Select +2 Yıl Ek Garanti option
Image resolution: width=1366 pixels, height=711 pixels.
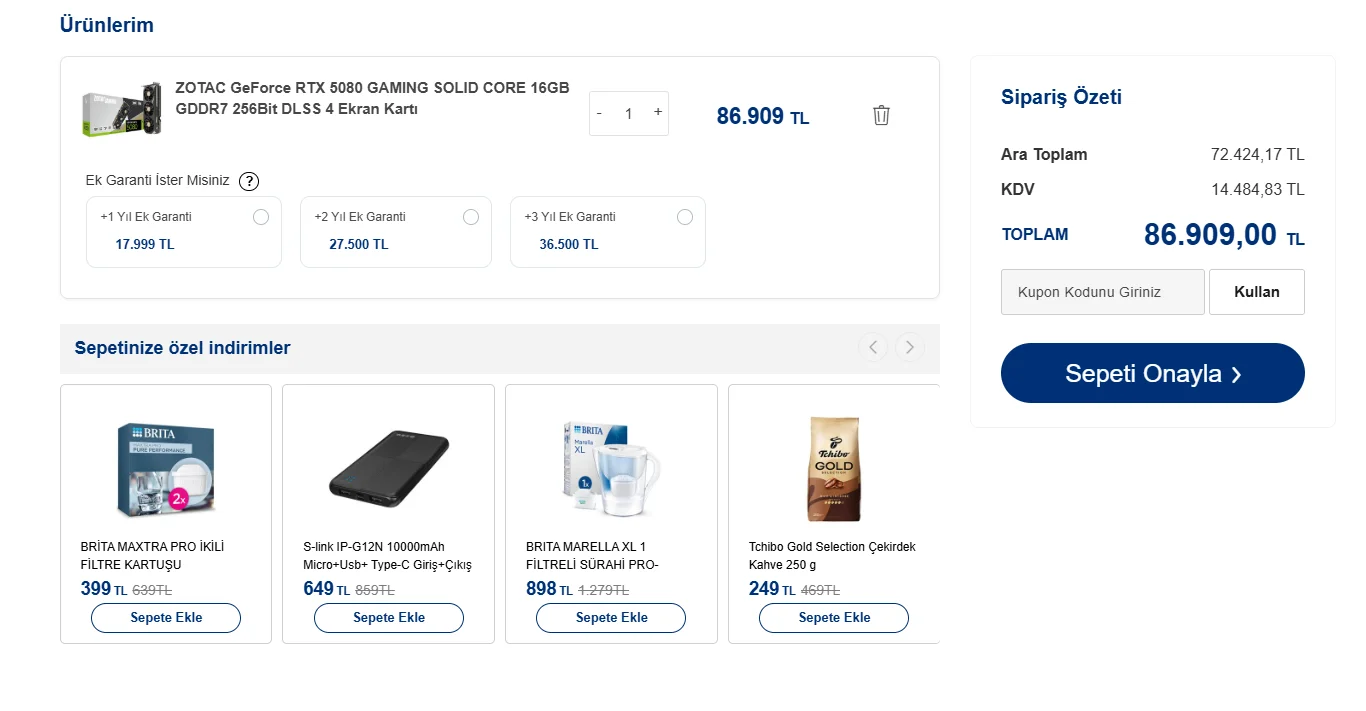click(471, 217)
